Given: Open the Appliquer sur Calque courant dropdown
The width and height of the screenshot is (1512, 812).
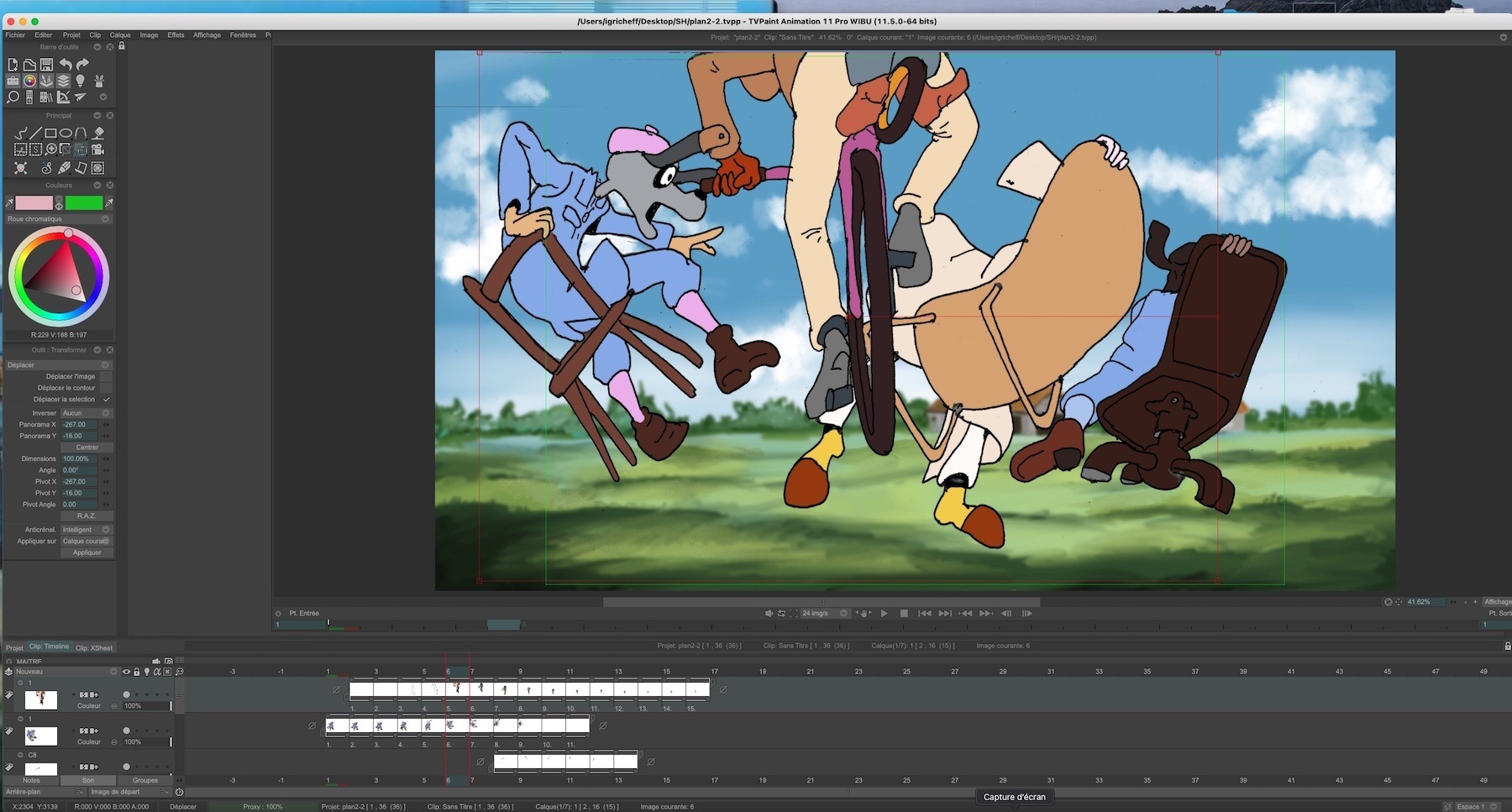Looking at the screenshot, I should [87, 542].
